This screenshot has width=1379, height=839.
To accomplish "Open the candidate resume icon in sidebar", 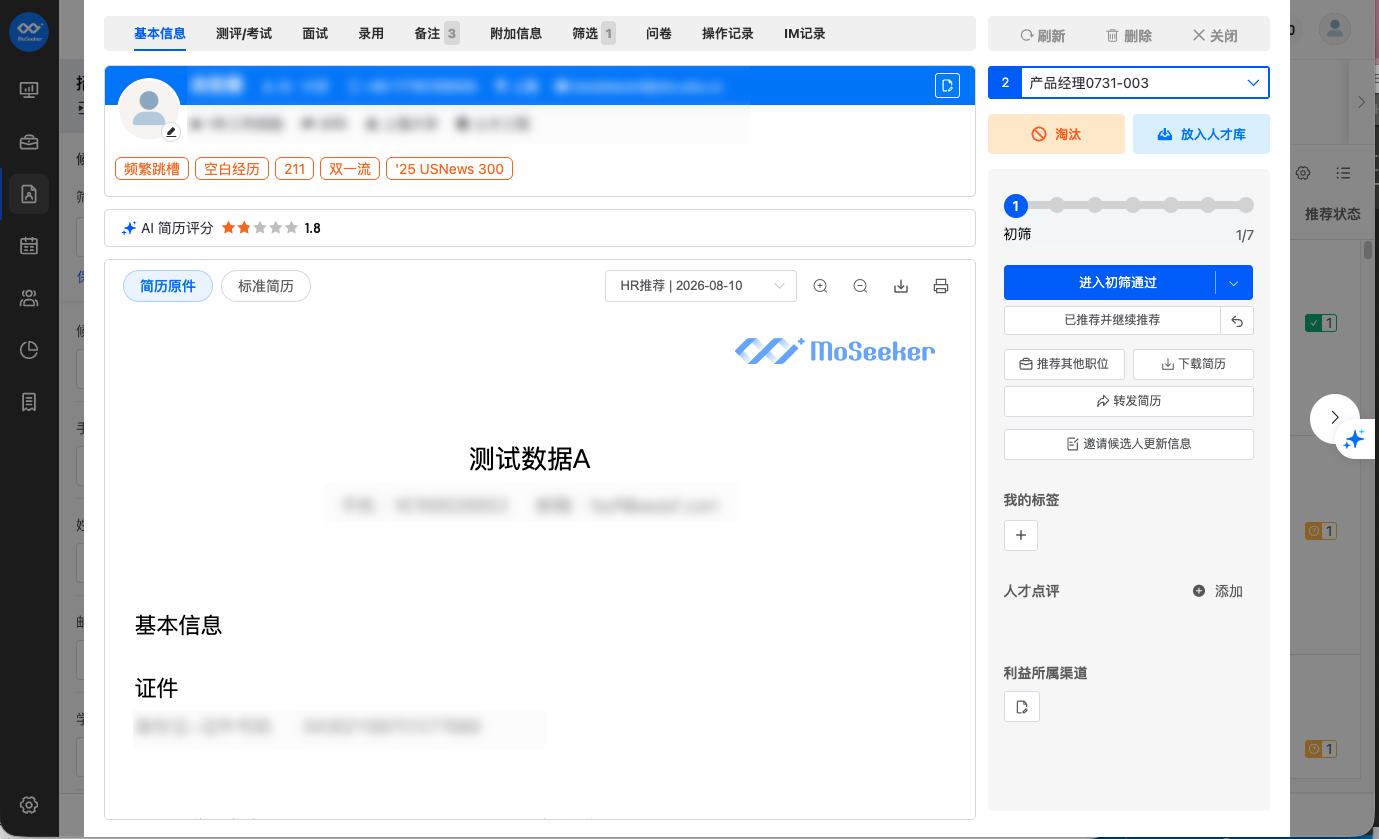I will tap(29, 194).
